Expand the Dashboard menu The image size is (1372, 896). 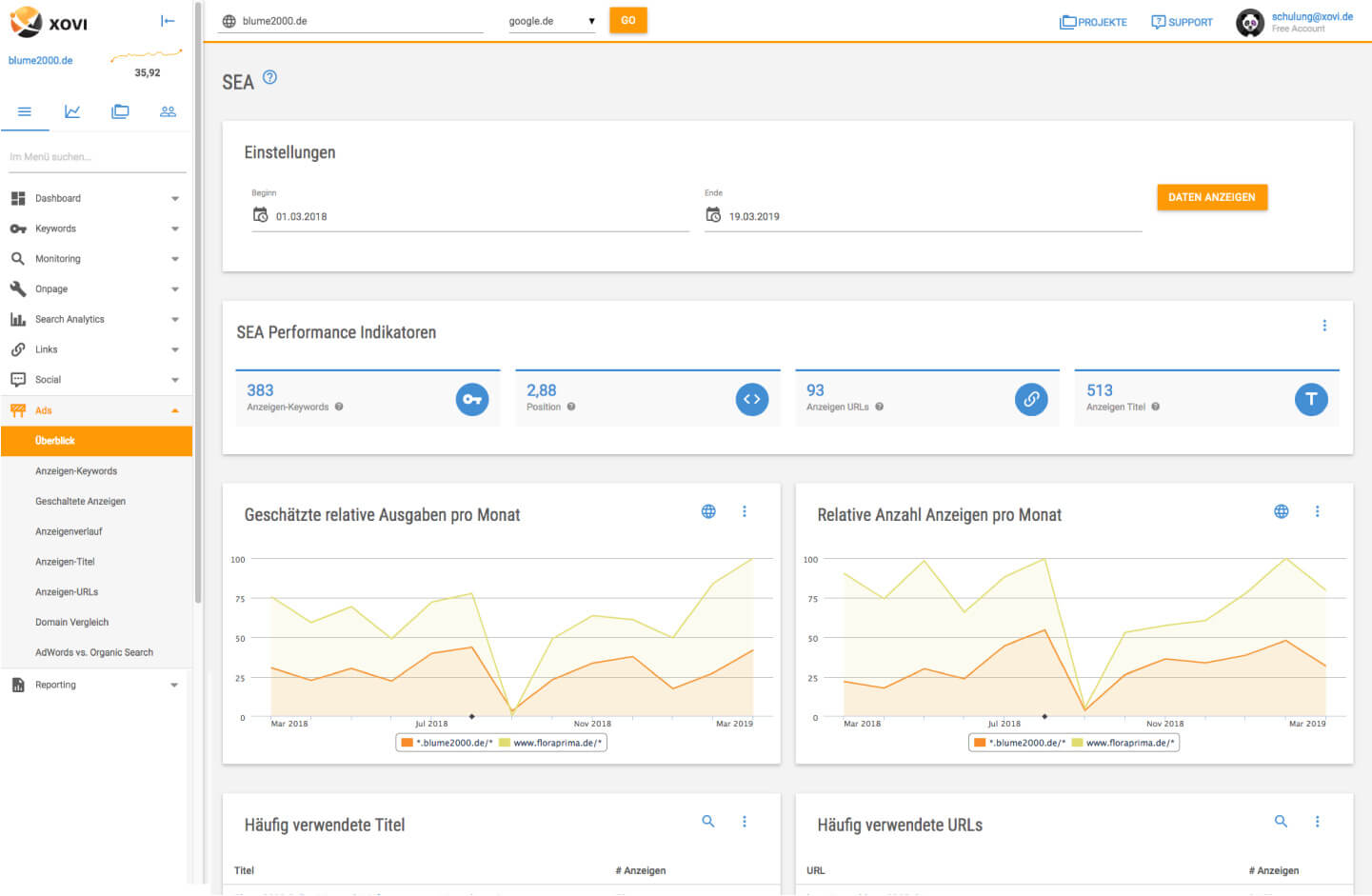click(x=96, y=198)
